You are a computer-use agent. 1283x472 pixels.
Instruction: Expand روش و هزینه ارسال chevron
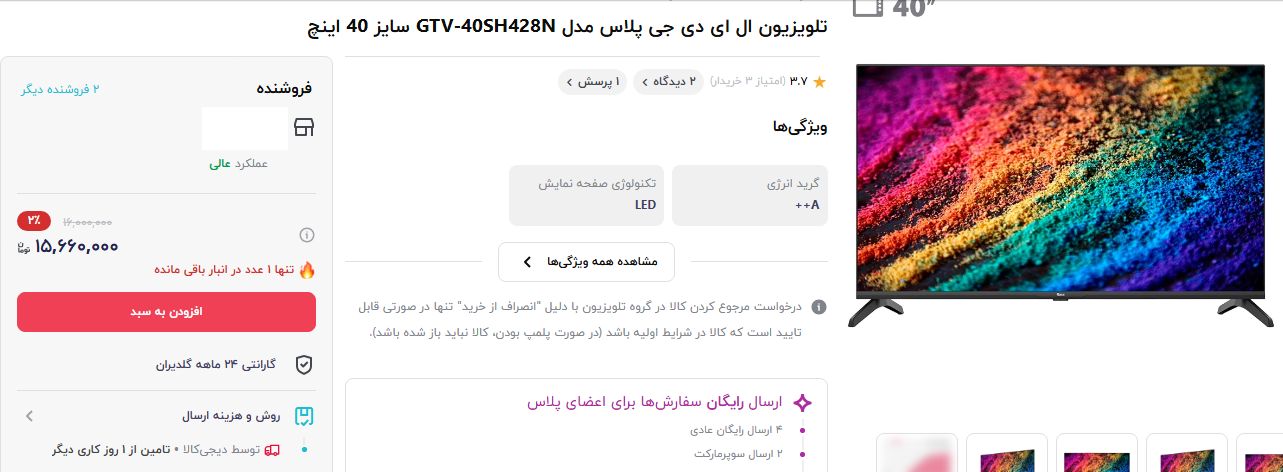click(x=29, y=416)
